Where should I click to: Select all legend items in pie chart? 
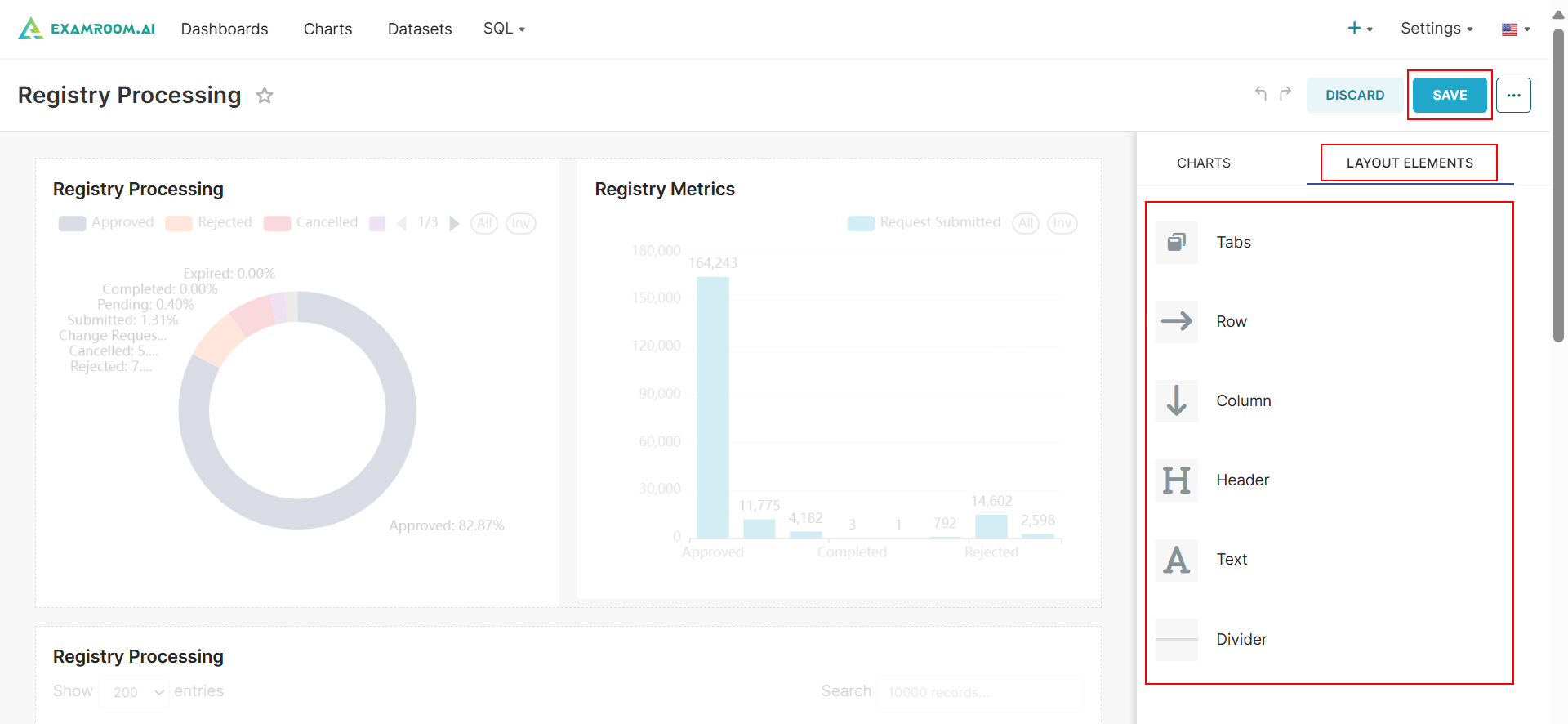coord(484,223)
